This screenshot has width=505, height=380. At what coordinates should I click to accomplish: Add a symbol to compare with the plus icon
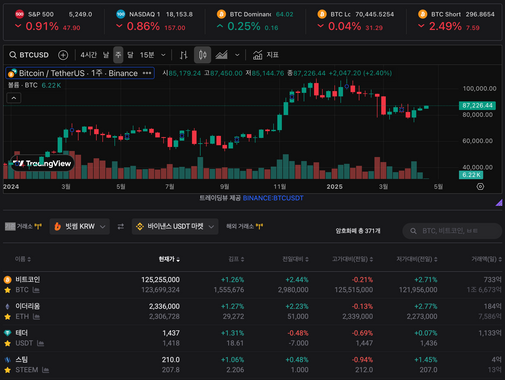(x=63, y=55)
